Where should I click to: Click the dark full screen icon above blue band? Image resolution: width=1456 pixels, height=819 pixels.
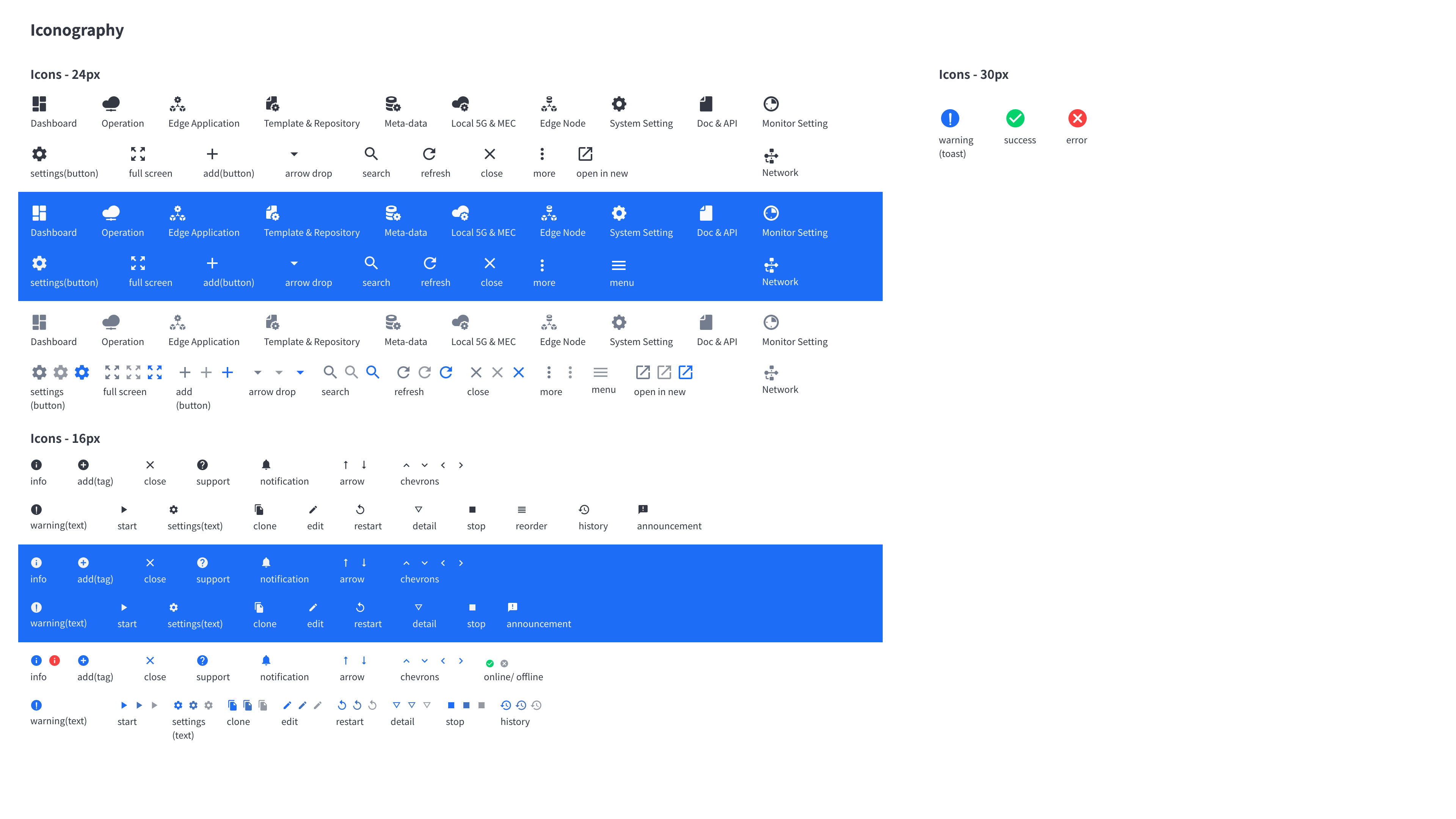point(138,154)
